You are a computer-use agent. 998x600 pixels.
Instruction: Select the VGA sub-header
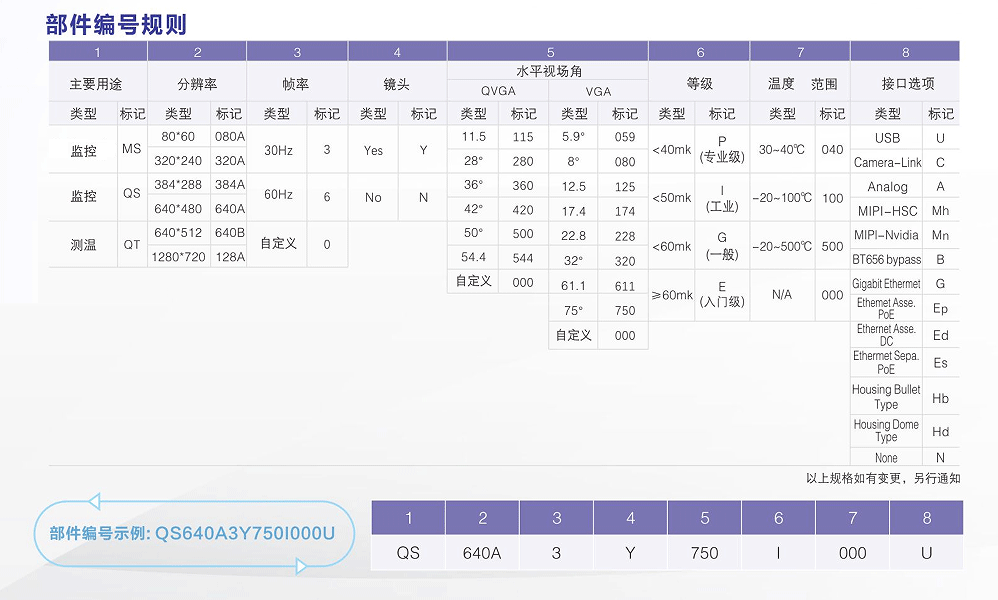click(598, 91)
